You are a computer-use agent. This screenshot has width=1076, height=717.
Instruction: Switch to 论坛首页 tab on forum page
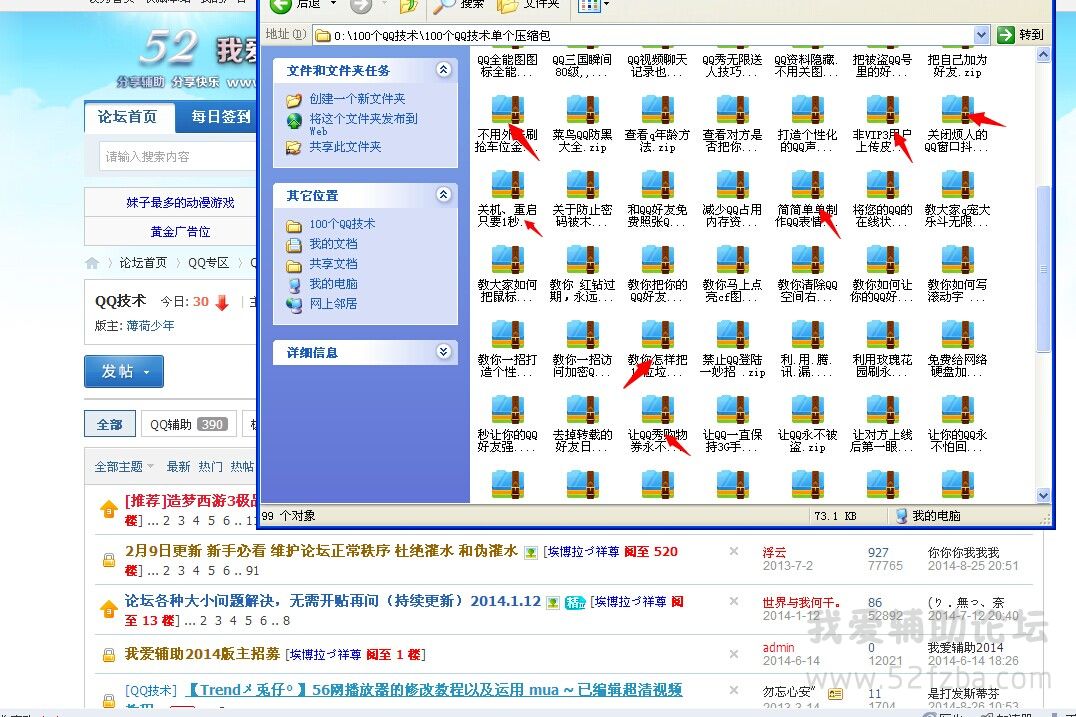click(128, 117)
